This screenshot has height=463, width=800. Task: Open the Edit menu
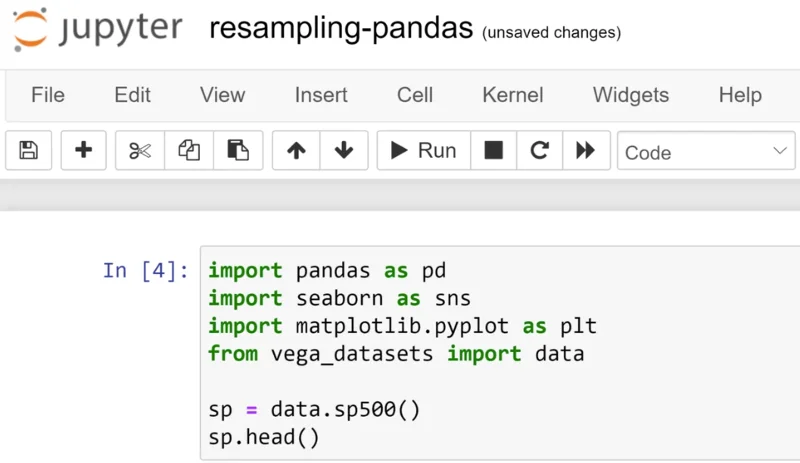[132, 95]
